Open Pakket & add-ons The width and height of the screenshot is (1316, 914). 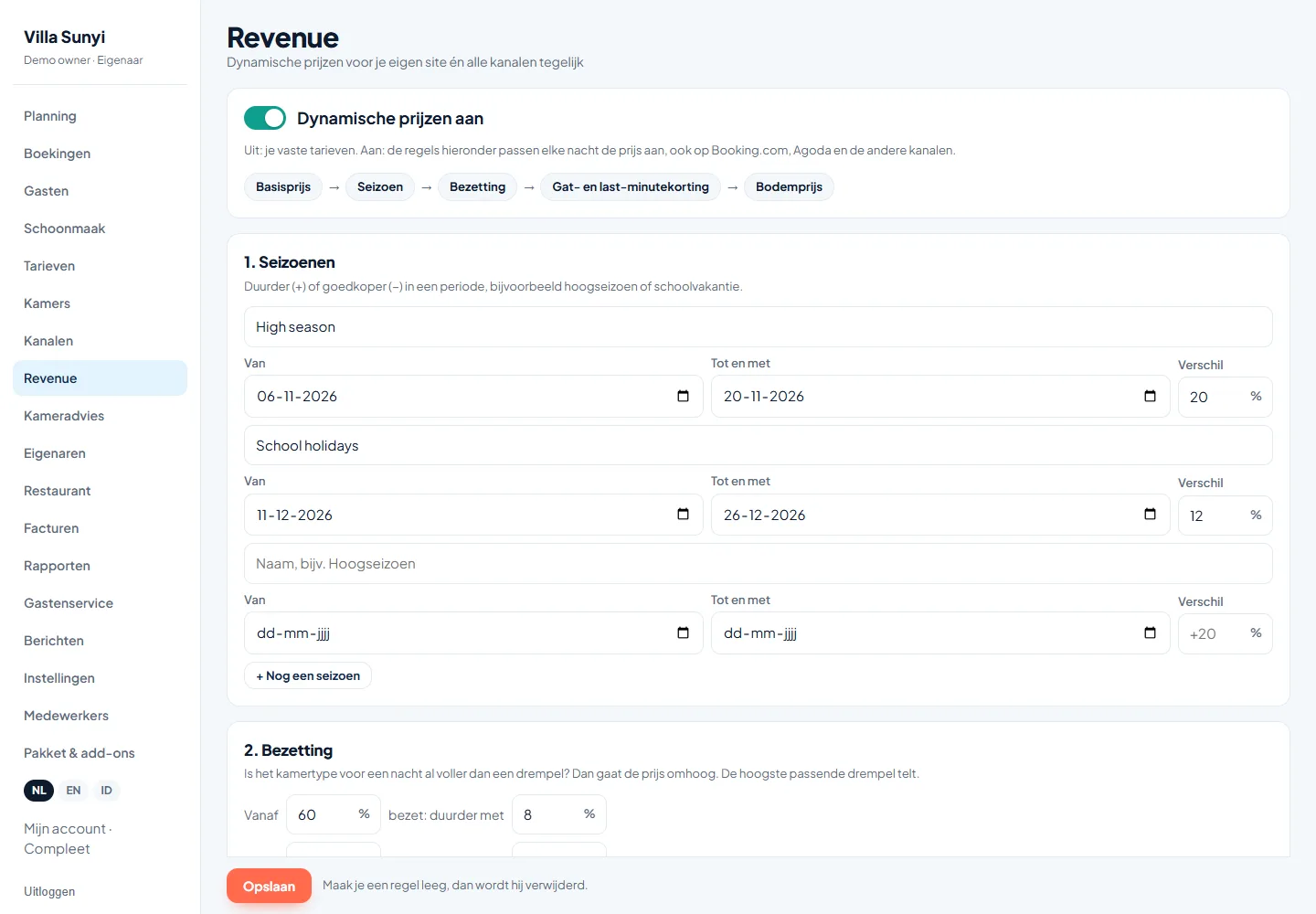(100, 753)
